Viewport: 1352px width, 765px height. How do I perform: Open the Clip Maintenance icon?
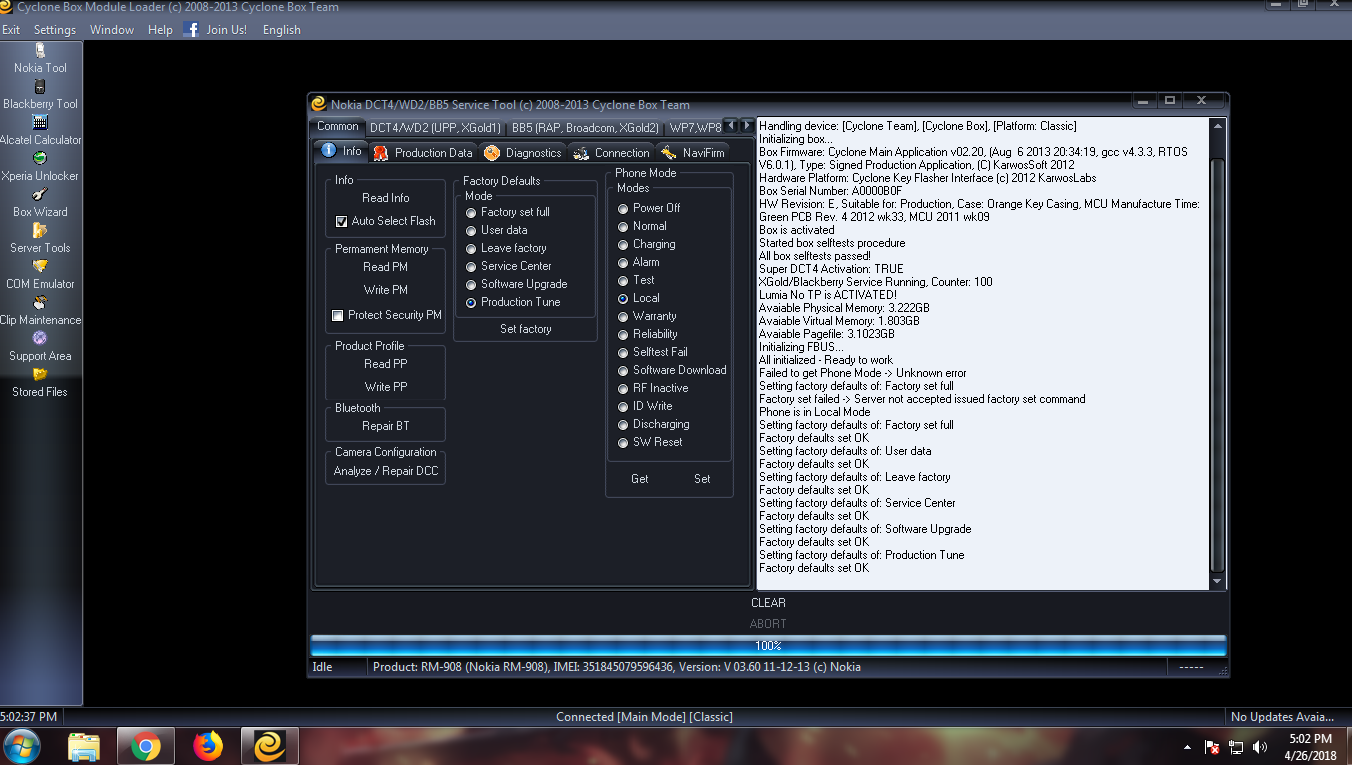[x=40, y=303]
